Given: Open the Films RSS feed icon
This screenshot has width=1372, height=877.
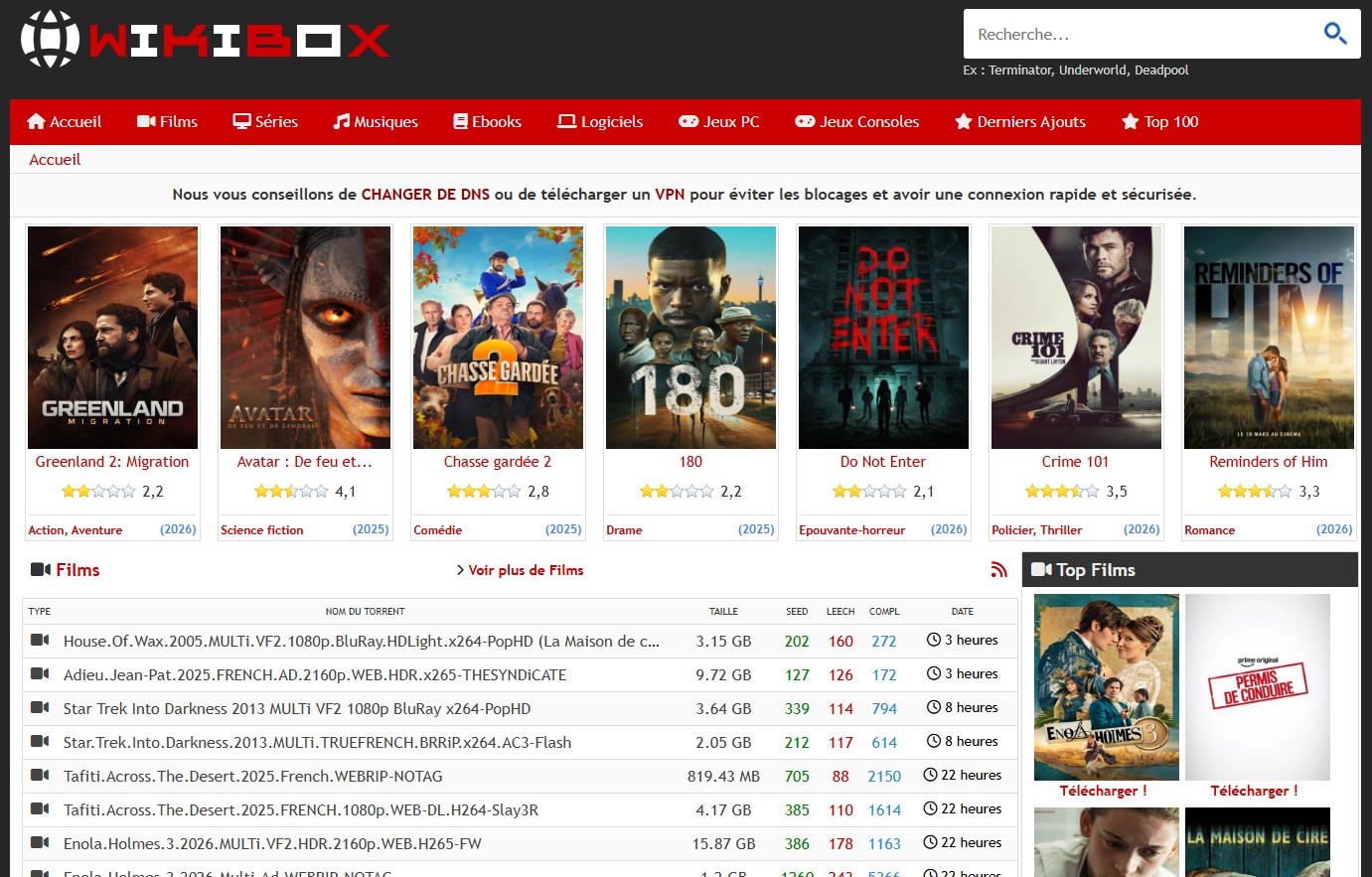Looking at the screenshot, I should 999,570.
